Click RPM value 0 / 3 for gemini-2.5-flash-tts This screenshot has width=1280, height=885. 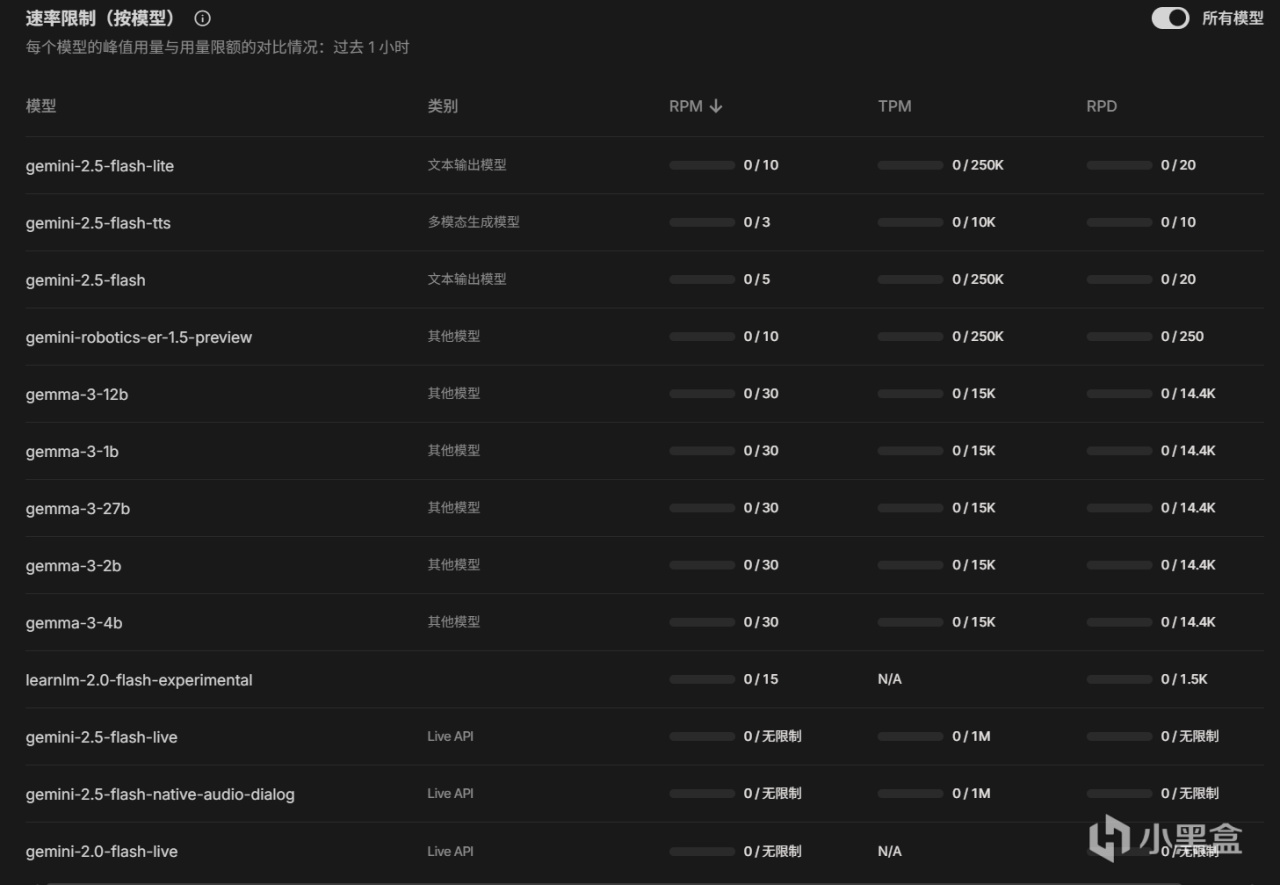[x=757, y=222]
